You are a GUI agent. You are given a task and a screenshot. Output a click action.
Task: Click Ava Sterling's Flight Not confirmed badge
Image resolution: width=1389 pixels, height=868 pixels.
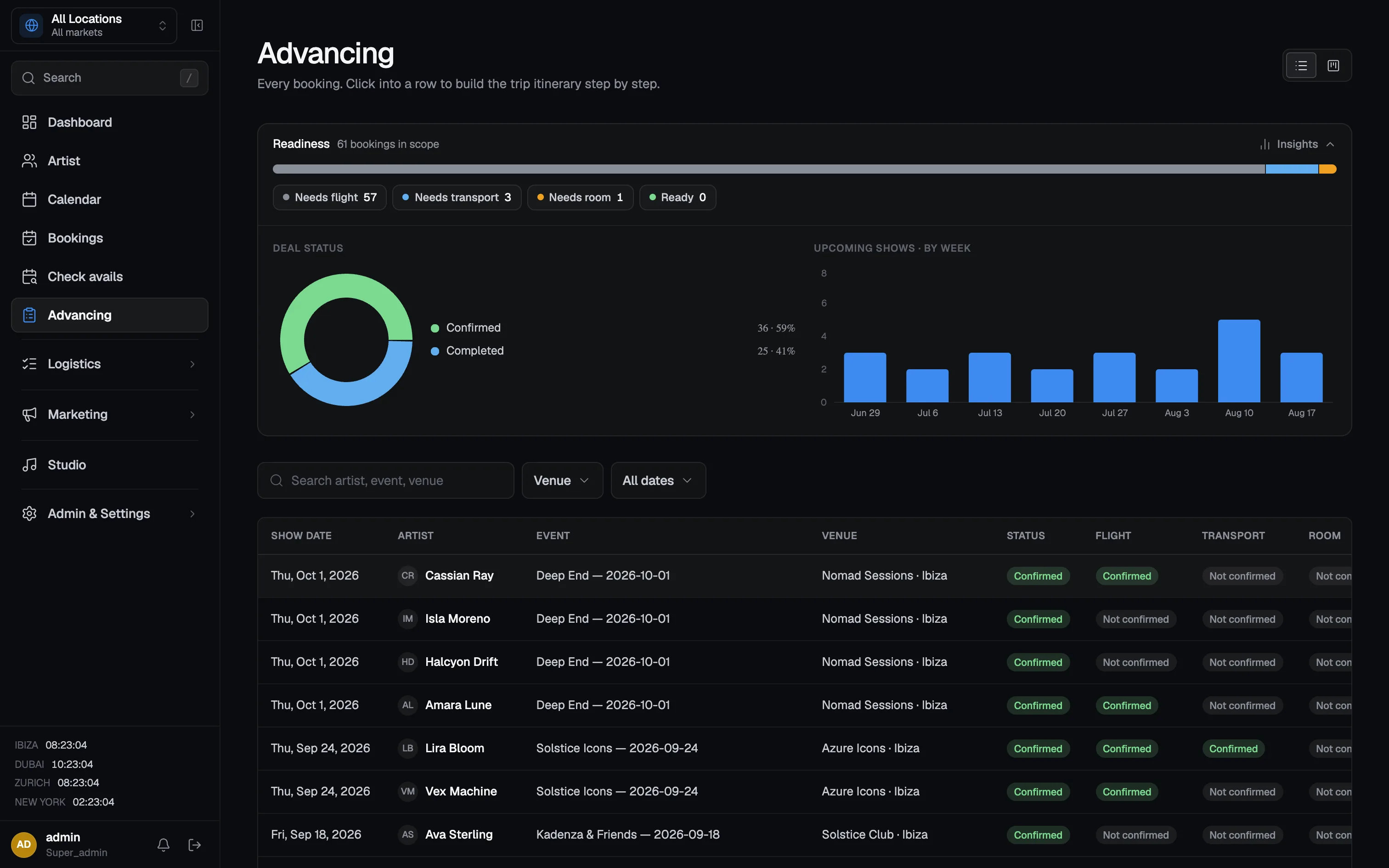click(1136, 835)
